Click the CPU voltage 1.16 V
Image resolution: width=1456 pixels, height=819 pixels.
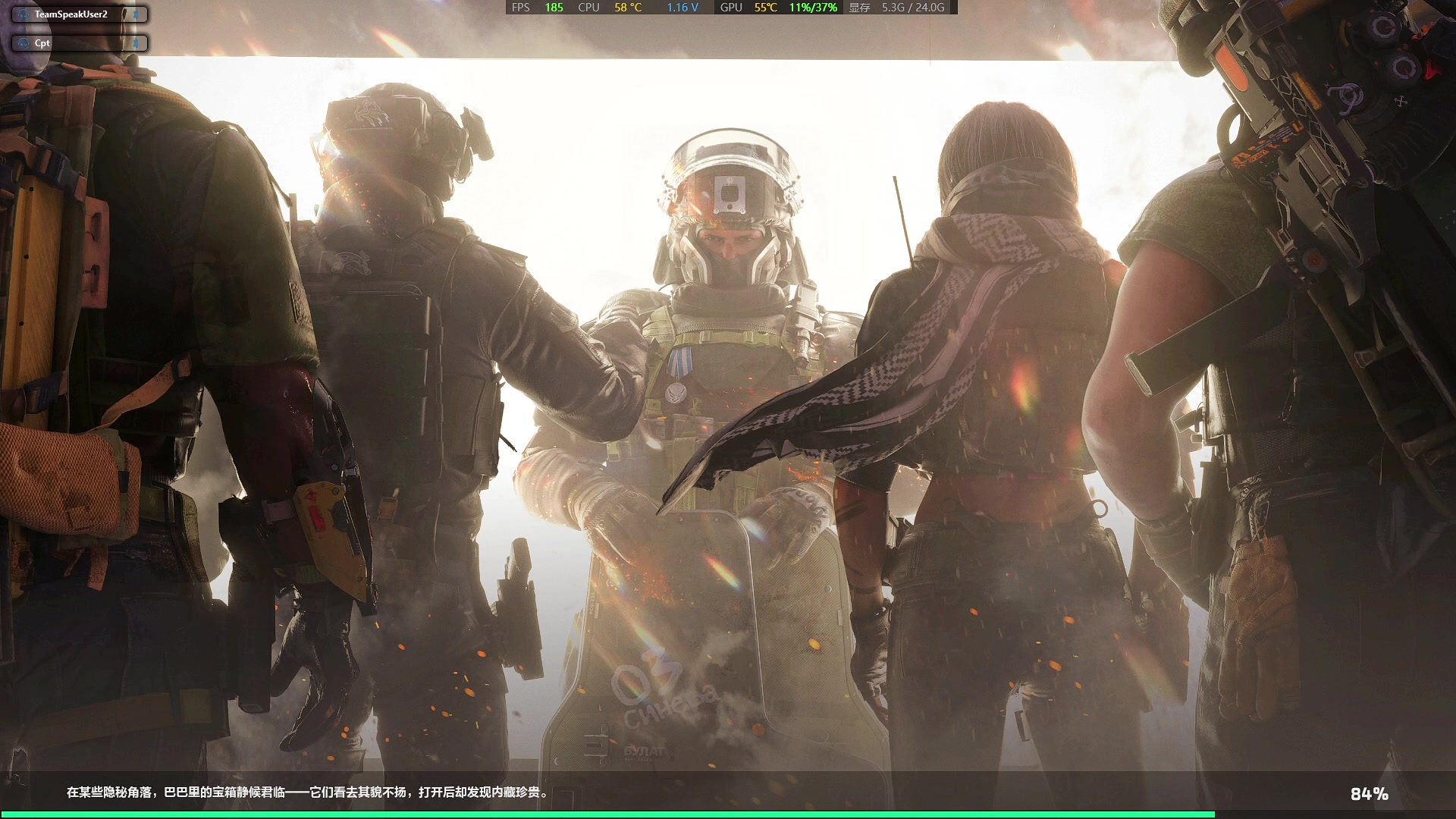click(x=682, y=8)
